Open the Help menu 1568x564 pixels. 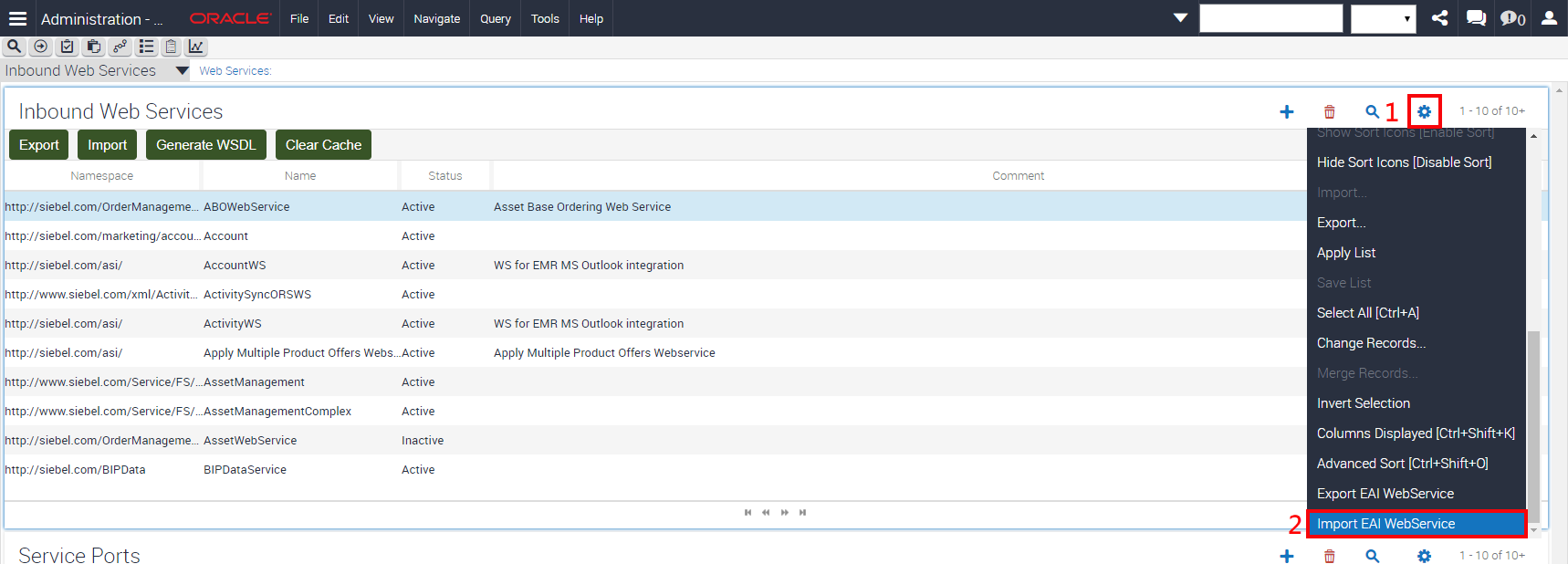coord(591,18)
